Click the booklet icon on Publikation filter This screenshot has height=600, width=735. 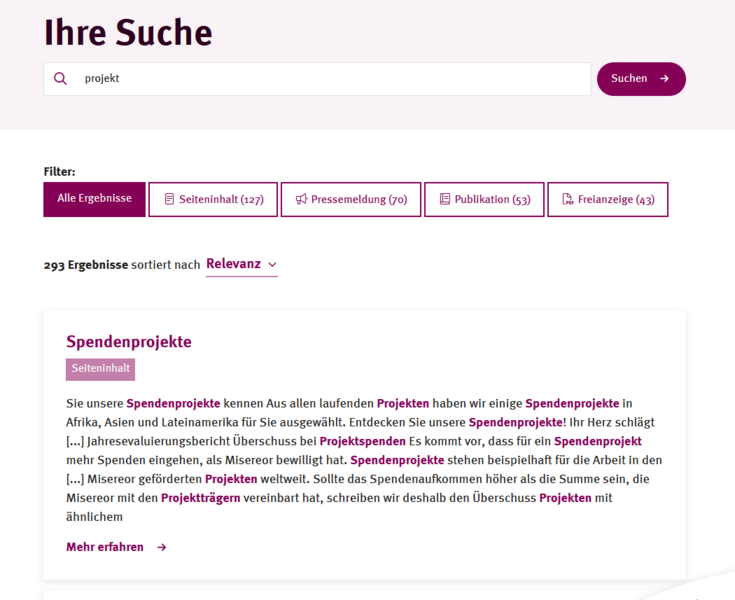click(445, 200)
